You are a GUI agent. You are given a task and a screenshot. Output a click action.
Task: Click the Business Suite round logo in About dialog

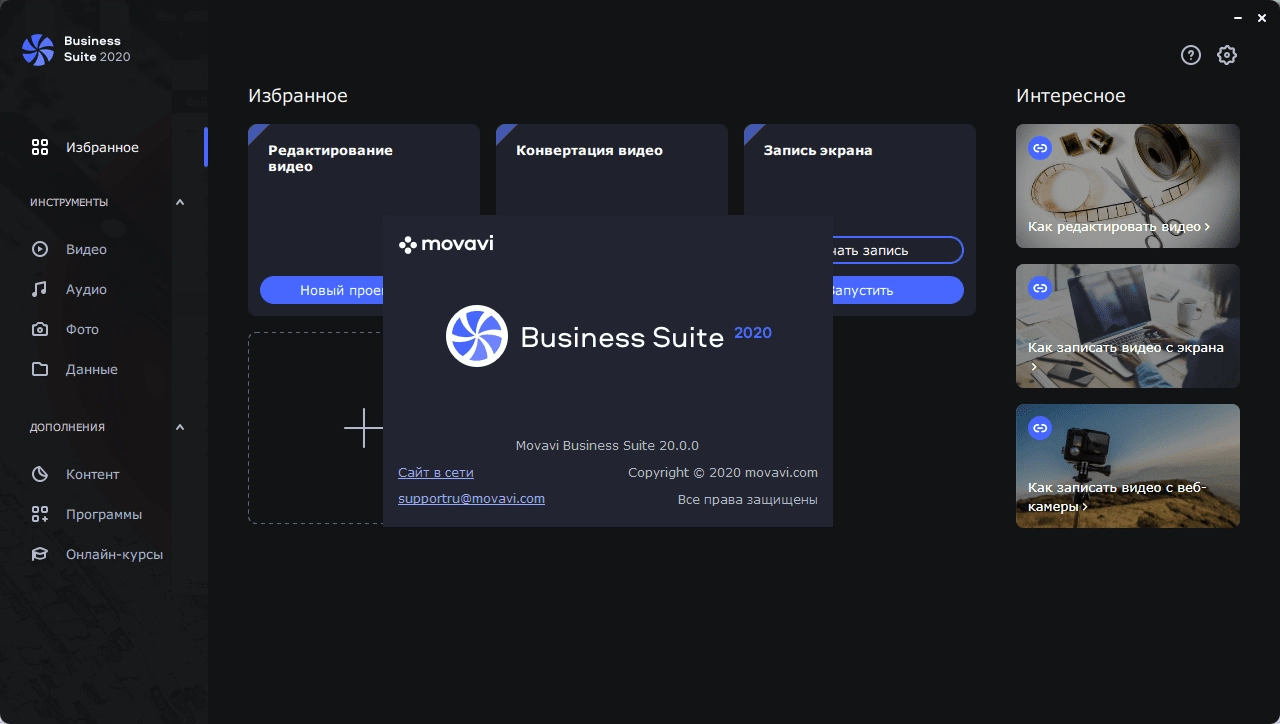(x=477, y=336)
